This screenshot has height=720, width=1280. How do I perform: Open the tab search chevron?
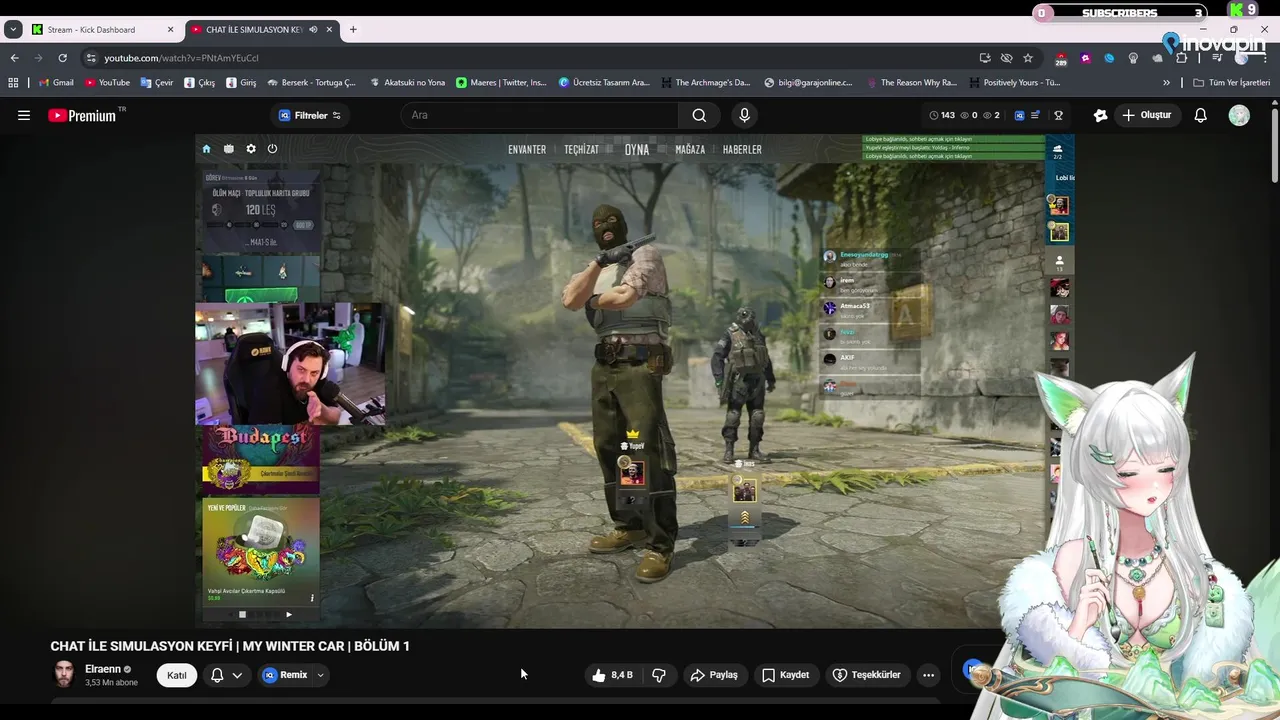click(x=13, y=30)
